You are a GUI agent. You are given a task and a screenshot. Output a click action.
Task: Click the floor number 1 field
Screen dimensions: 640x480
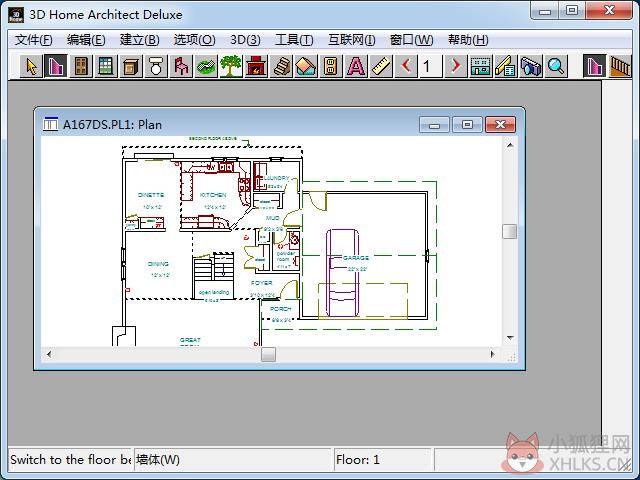click(x=431, y=66)
